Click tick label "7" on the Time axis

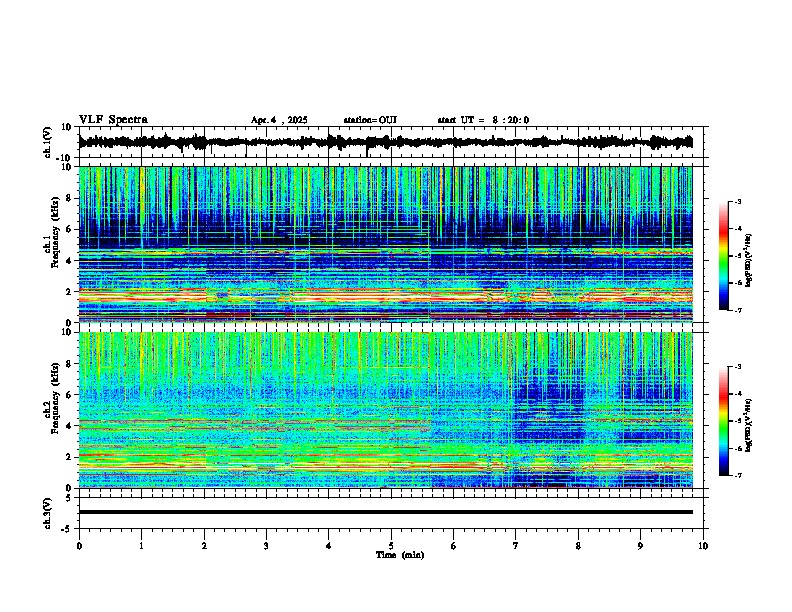pyautogui.click(x=516, y=546)
